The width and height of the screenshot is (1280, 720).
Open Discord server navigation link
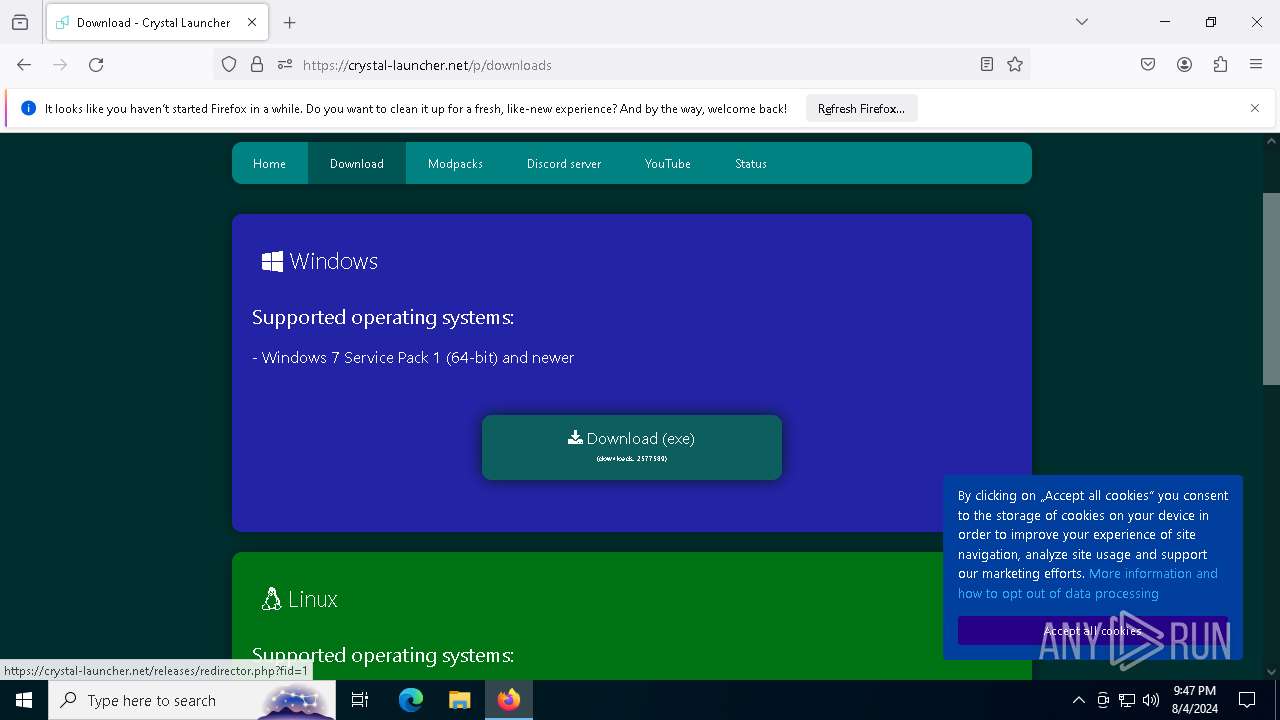[564, 163]
